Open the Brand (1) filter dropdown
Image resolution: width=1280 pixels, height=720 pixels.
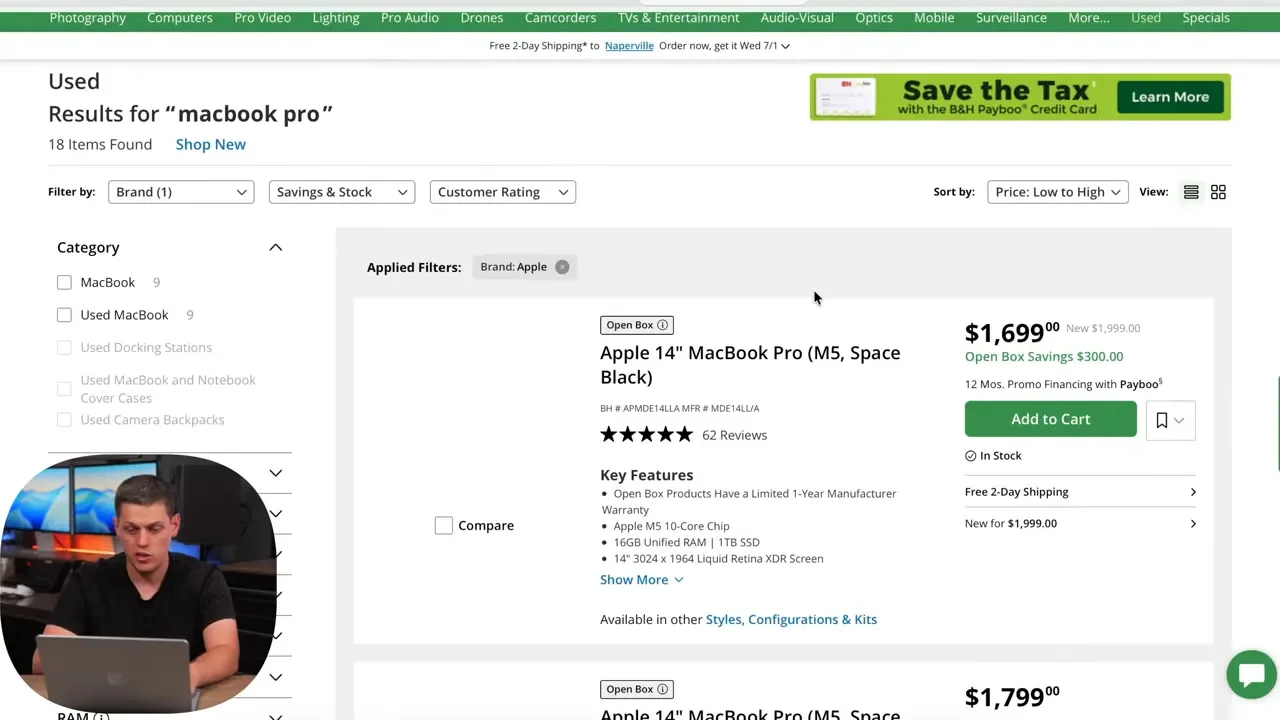click(x=181, y=192)
